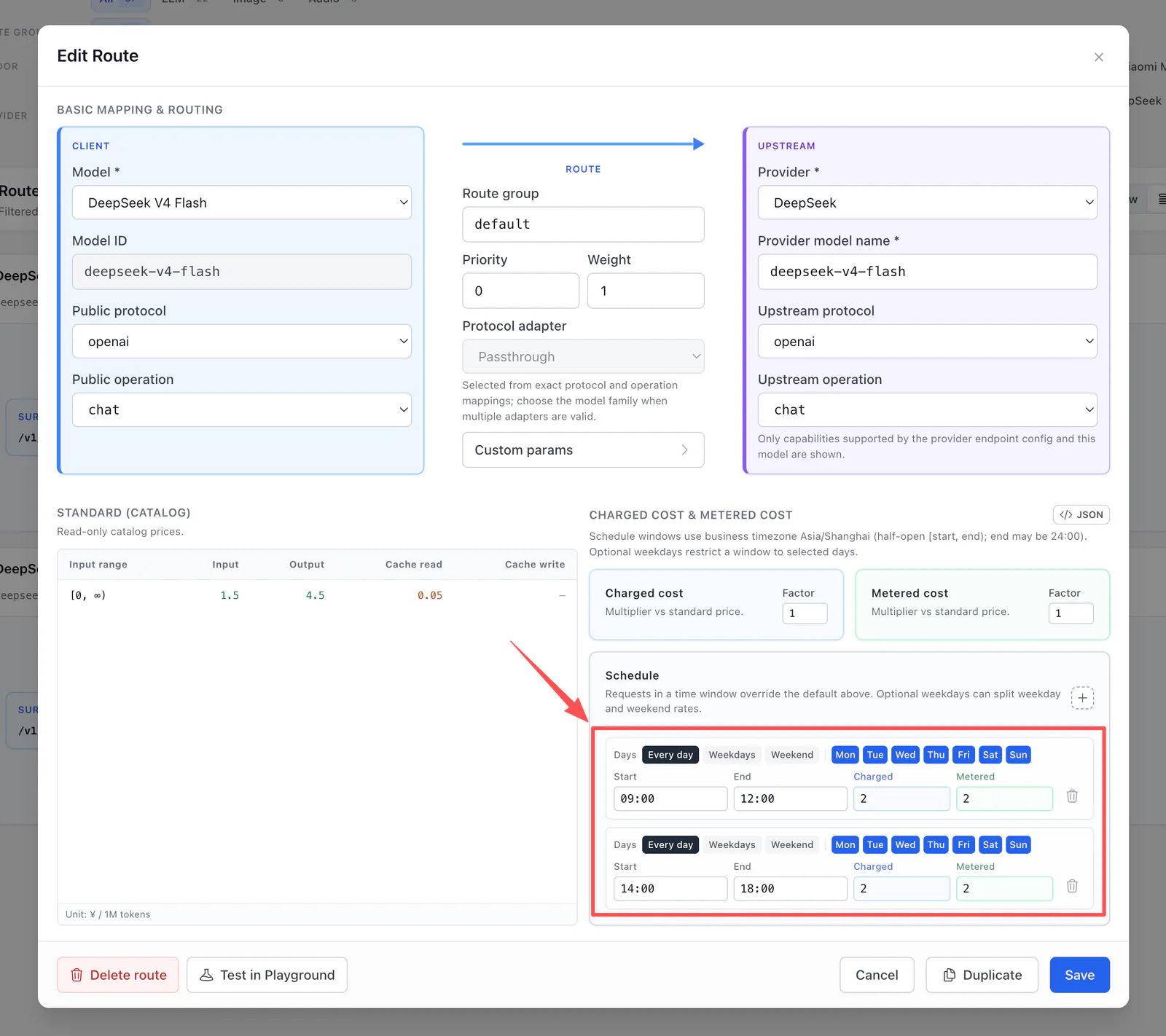Toggle Fri in the 09:00 schedule
Viewport: 1166px width, 1036px height.
pos(963,755)
